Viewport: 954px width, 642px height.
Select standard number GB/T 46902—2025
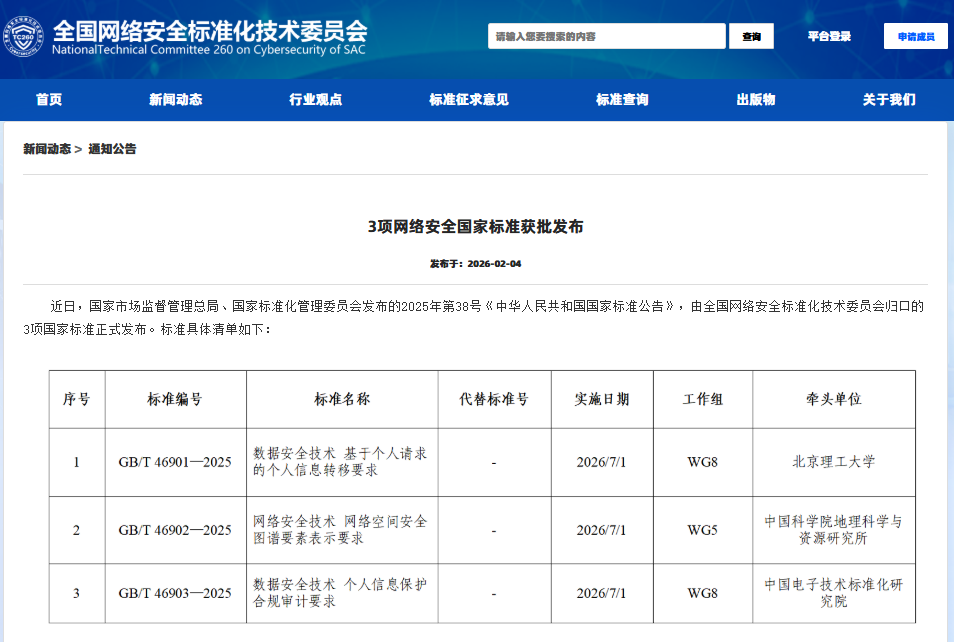[x=176, y=531]
